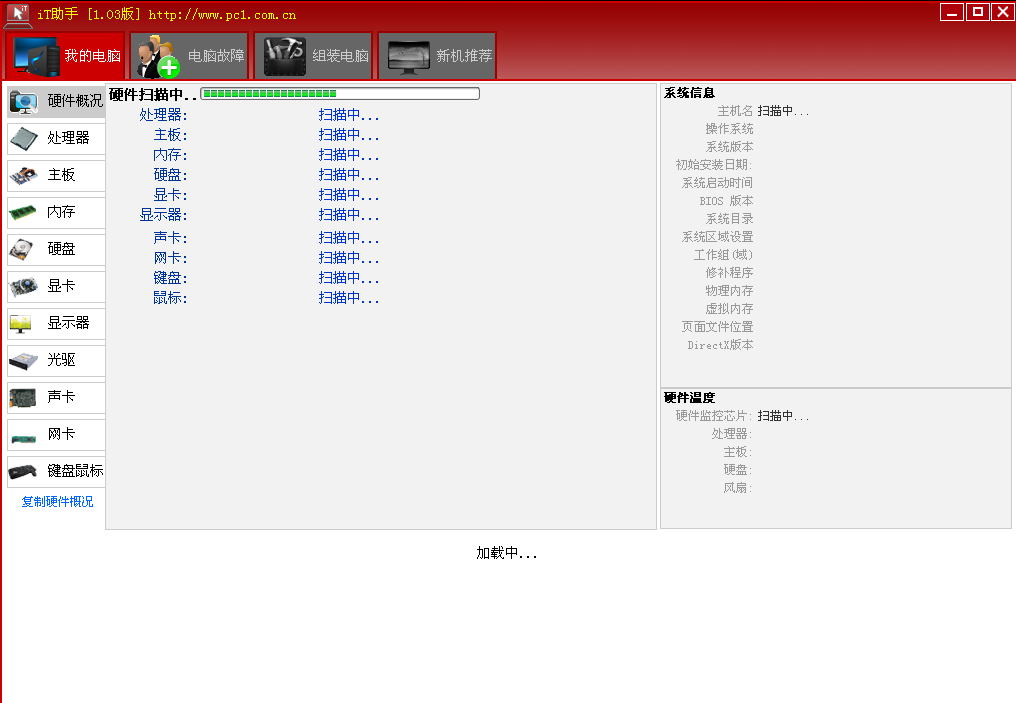Click the 硬件概况 magnifier monitor icon
Viewport: 1016px width, 703px height.
tap(24, 102)
